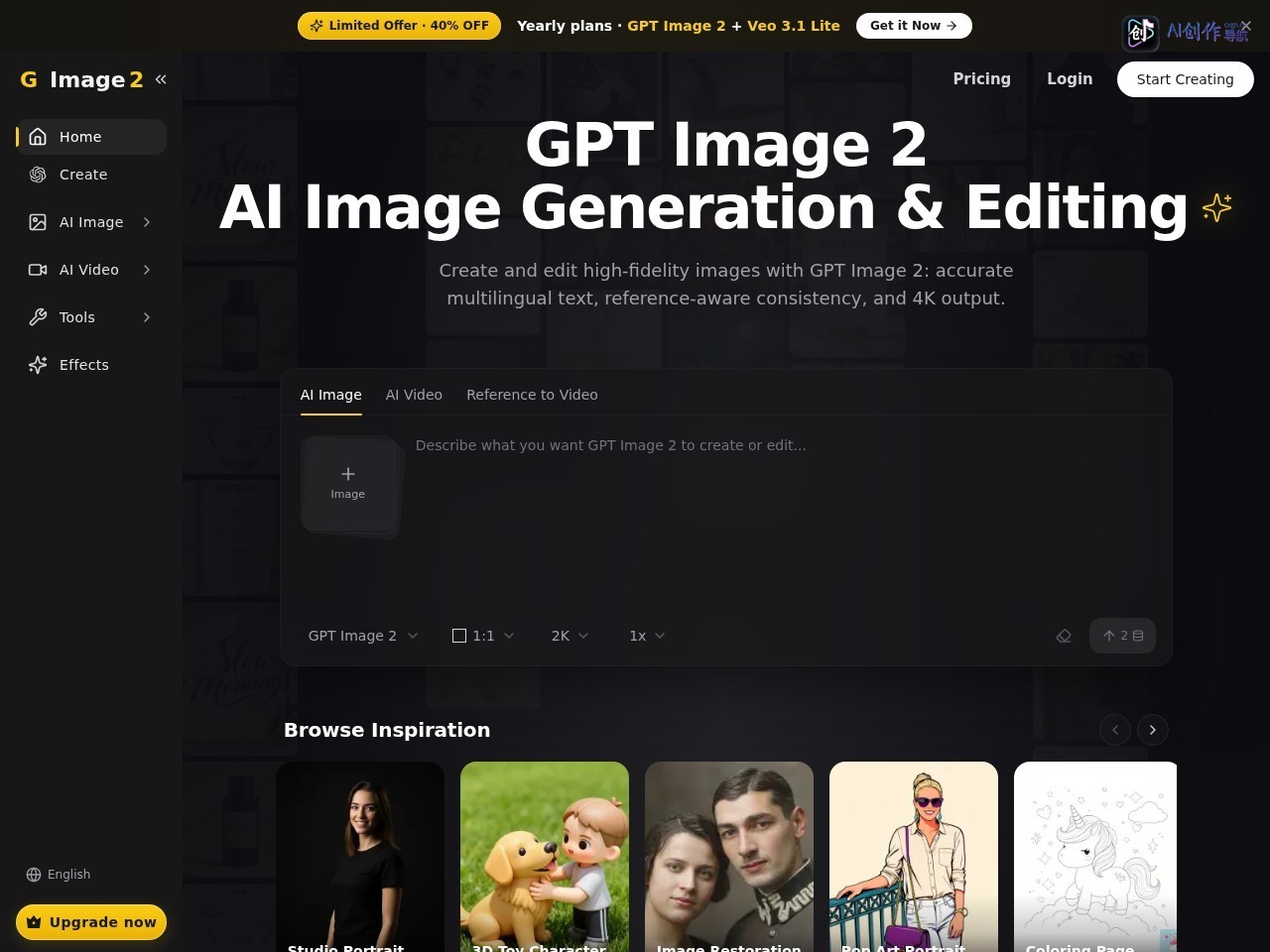The width and height of the screenshot is (1270, 952).
Task: Click the Login link
Action: coord(1070,79)
